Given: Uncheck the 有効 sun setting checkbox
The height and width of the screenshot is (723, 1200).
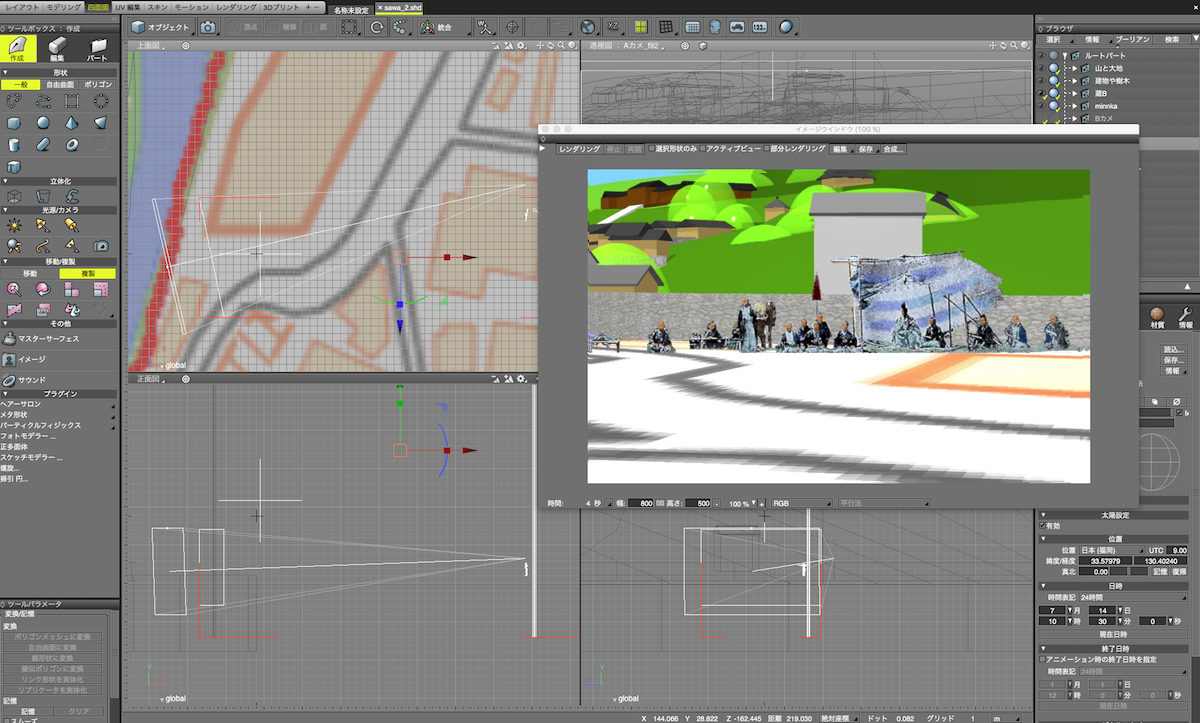Looking at the screenshot, I should pos(1044,525).
